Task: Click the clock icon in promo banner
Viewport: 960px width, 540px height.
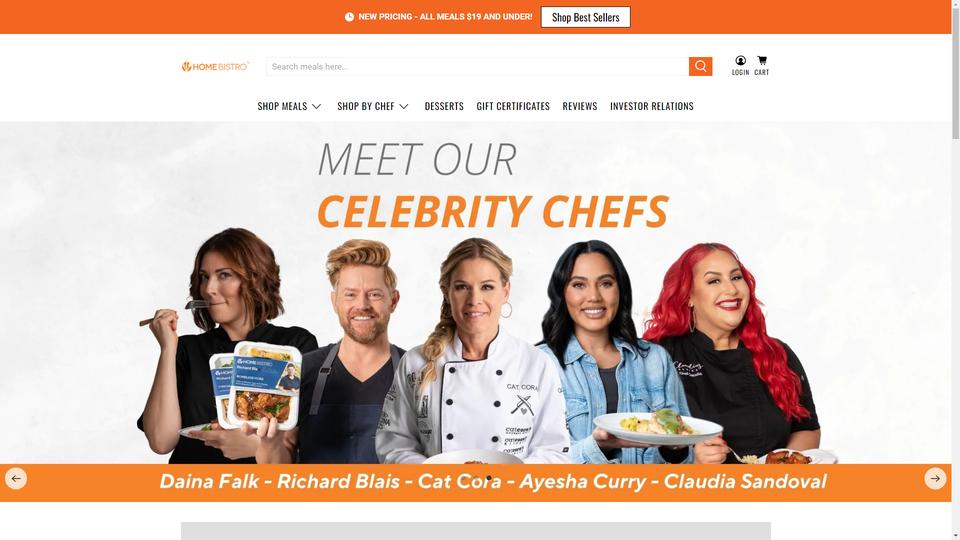Action: [x=349, y=17]
